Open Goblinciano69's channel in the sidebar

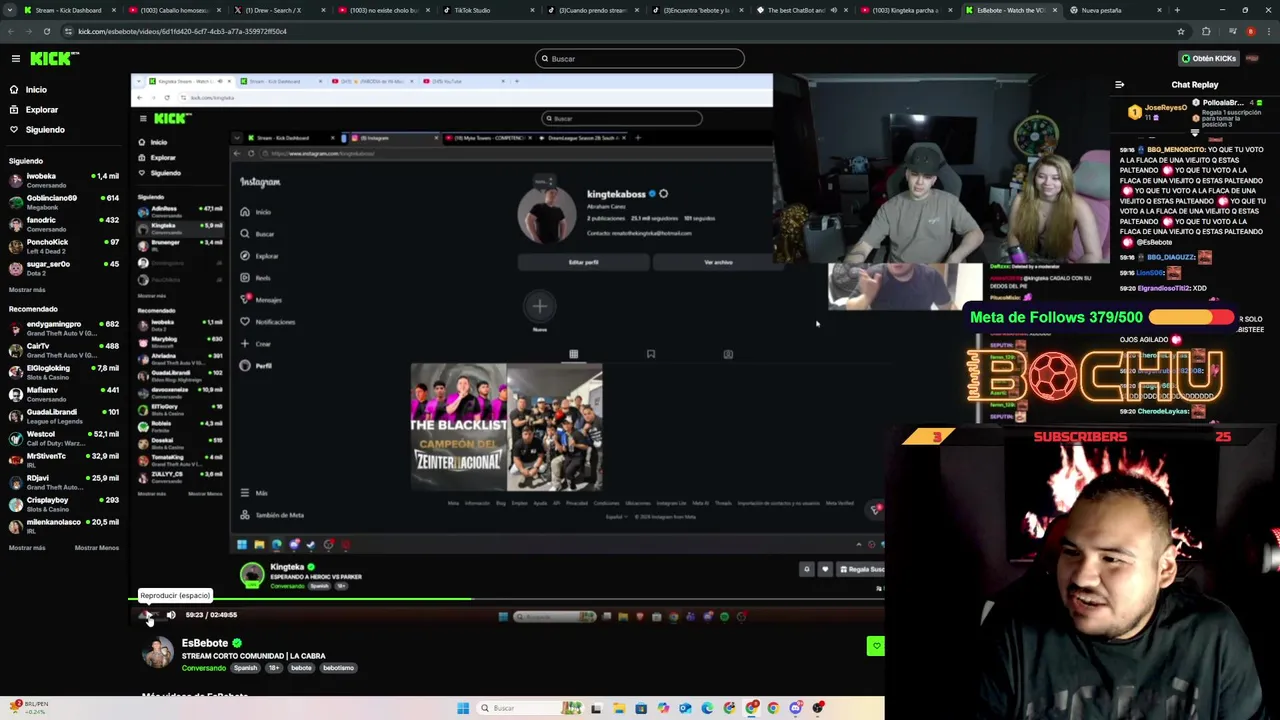tap(62, 202)
